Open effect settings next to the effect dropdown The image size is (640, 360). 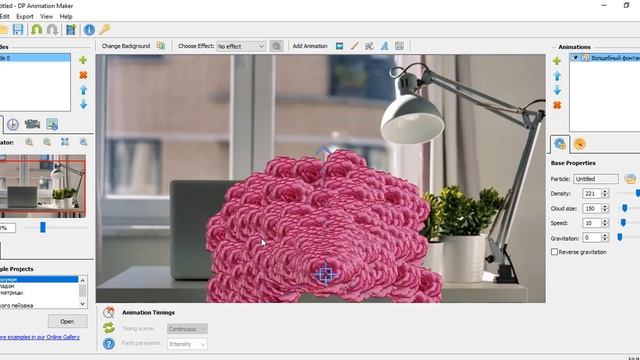pyautogui.click(x=276, y=46)
